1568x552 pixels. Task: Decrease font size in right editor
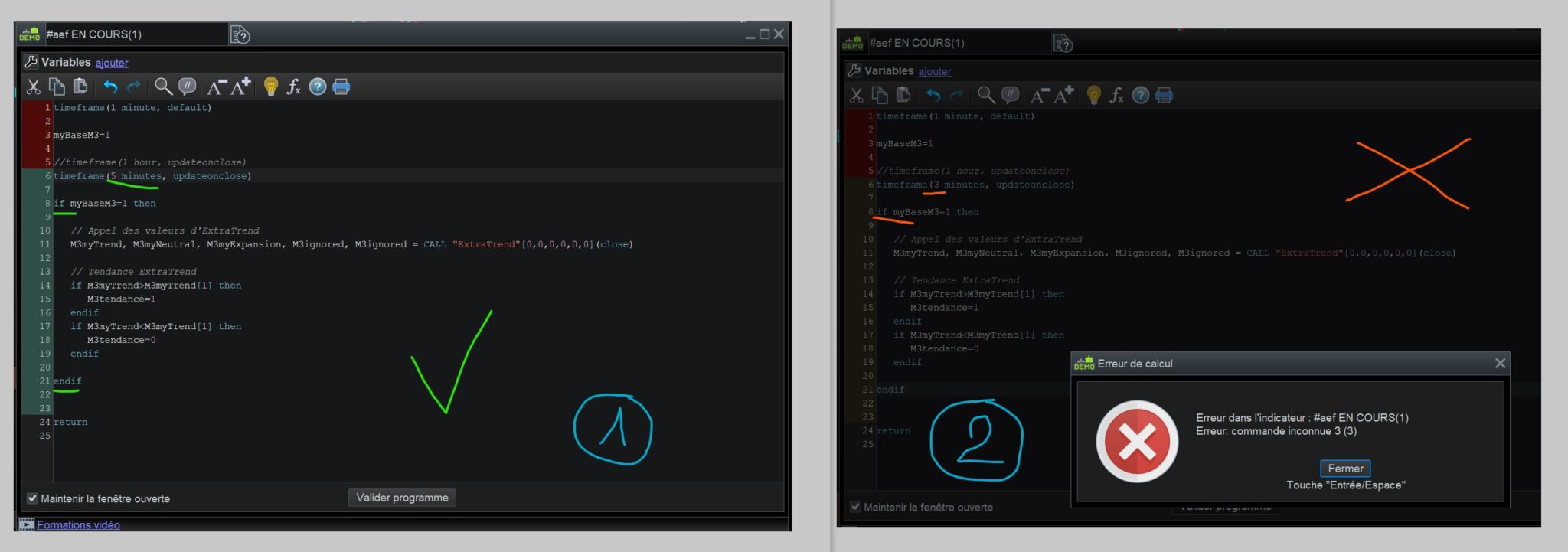coord(1040,96)
